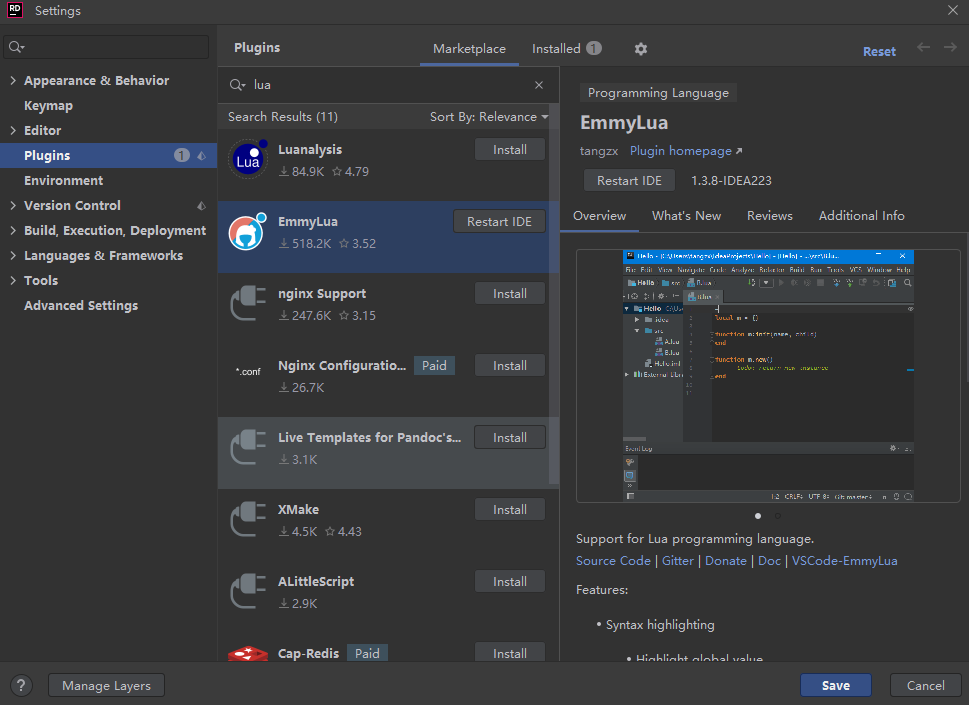
Task: Open the help question mark button
Action: [x=21, y=685]
